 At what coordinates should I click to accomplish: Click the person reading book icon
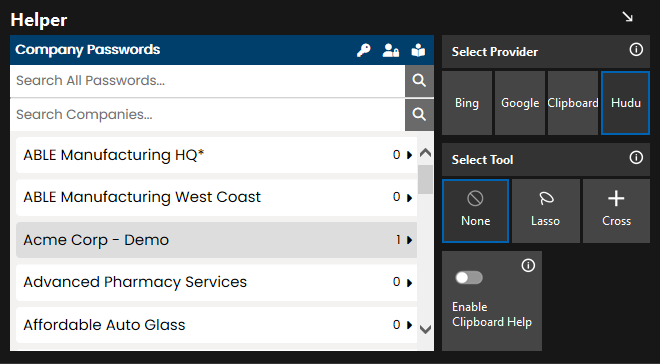coord(418,50)
